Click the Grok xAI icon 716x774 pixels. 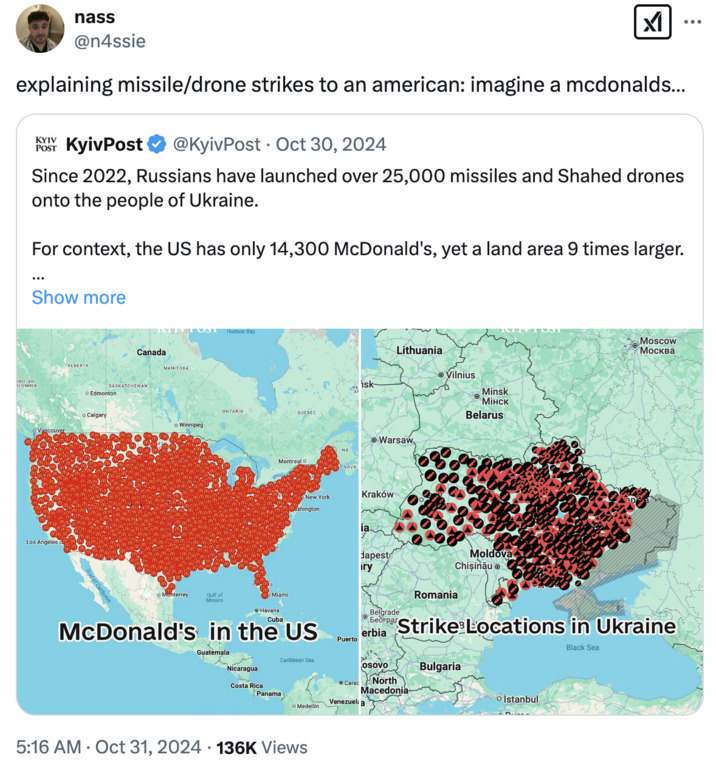click(x=652, y=23)
